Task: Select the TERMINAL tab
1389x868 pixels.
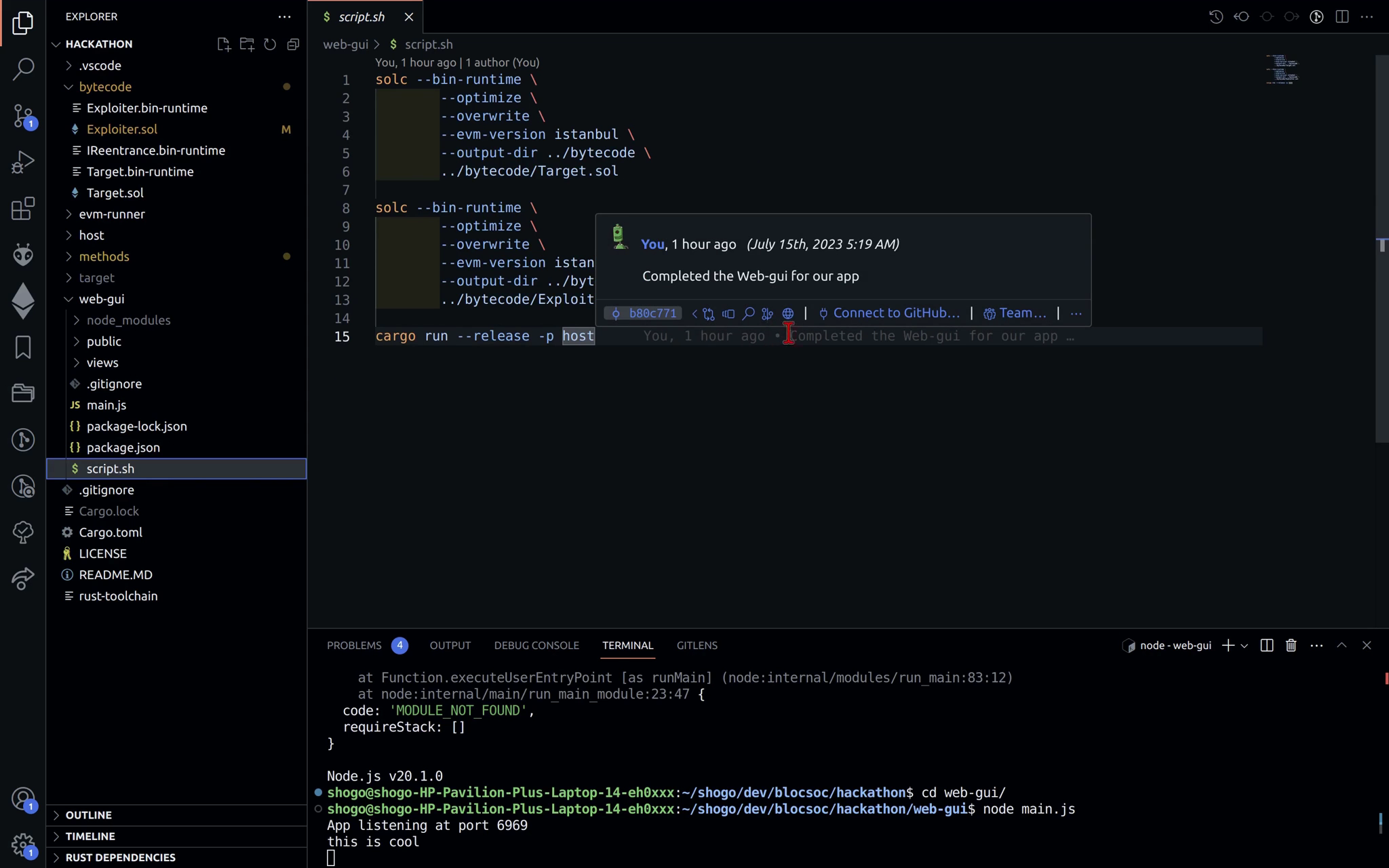Action: pyautogui.click(x=628, y=646)
